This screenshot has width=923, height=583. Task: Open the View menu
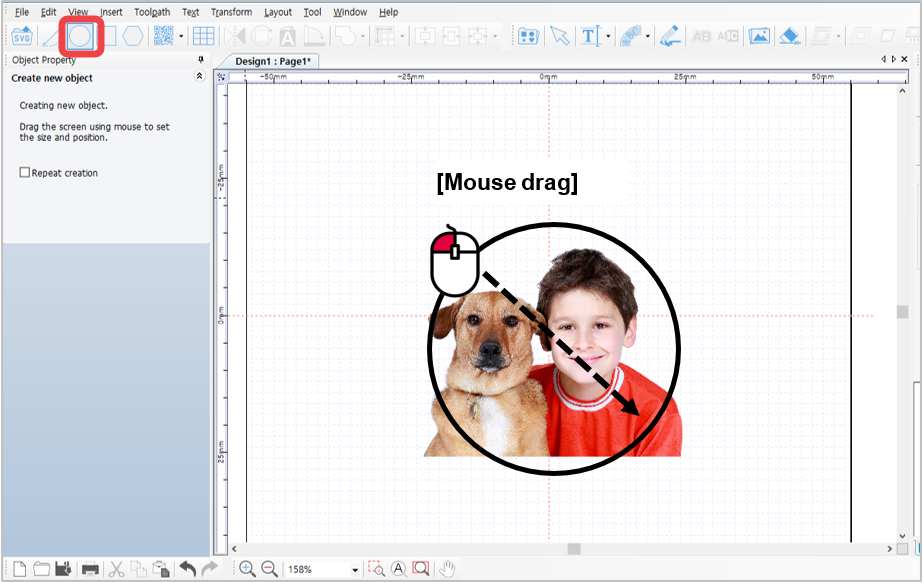[78, 12]
